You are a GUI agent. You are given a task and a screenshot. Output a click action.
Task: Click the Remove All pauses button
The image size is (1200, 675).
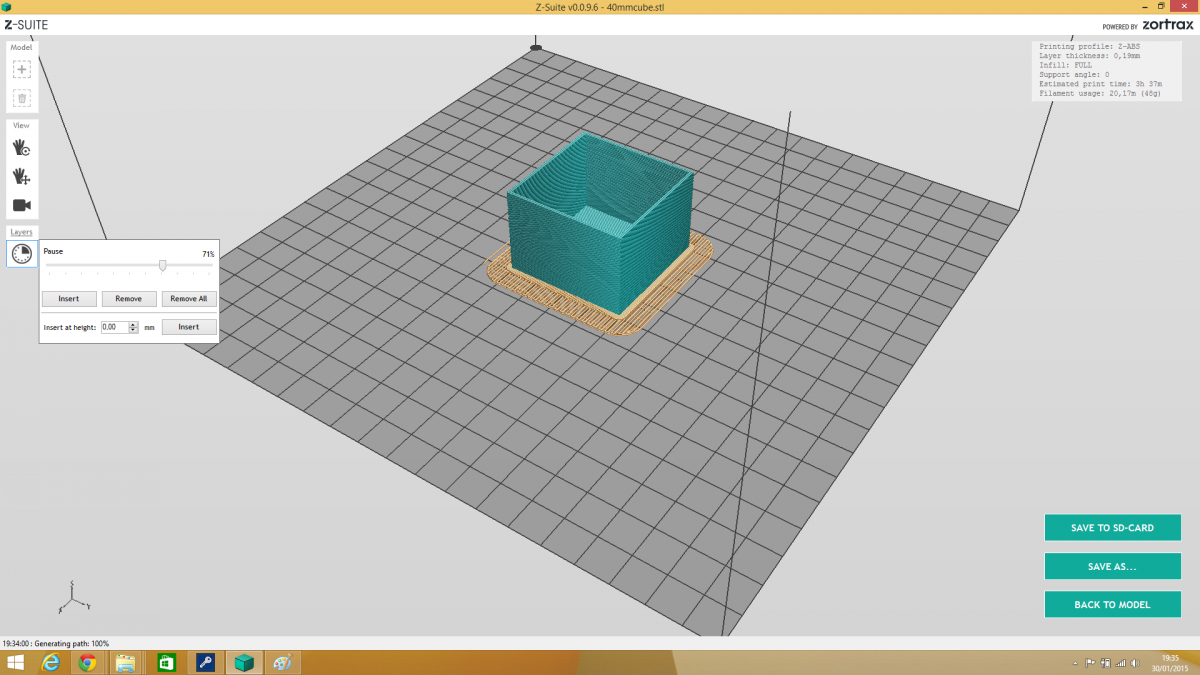(x=189, y=299)
